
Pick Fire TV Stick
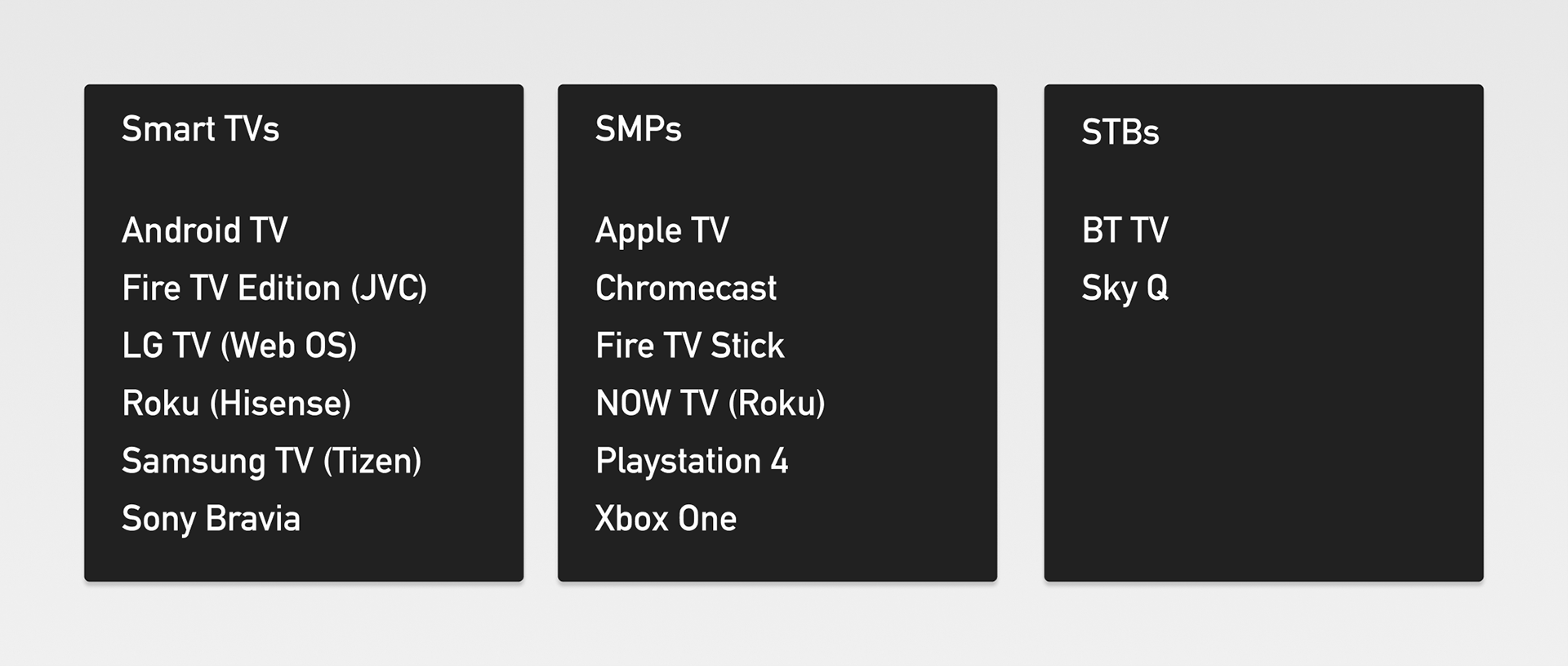689,346
